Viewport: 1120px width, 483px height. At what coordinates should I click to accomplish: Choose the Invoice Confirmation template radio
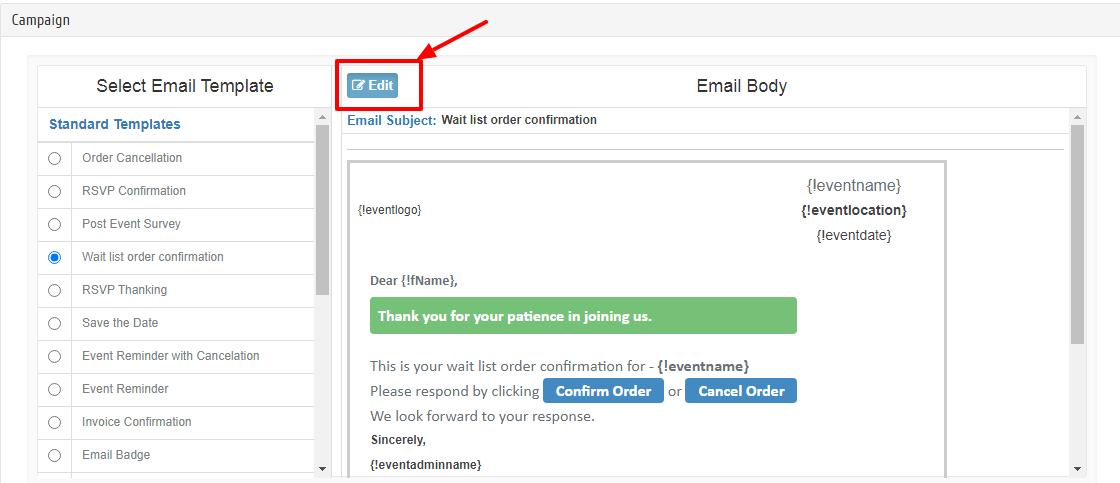[54, 422]
